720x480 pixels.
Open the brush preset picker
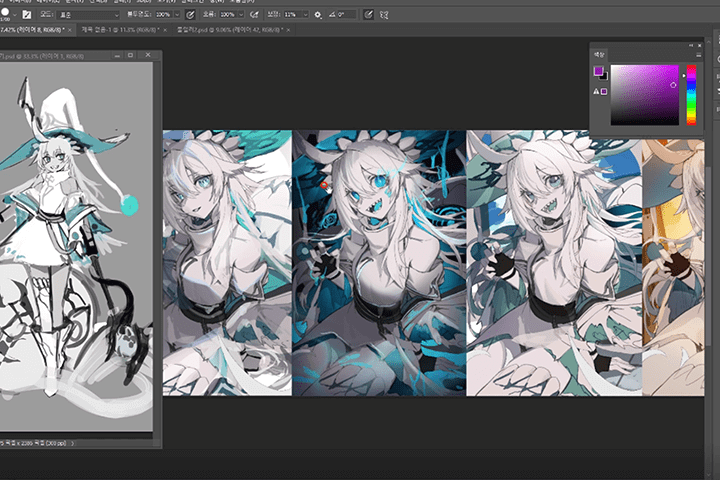point(6,14)
